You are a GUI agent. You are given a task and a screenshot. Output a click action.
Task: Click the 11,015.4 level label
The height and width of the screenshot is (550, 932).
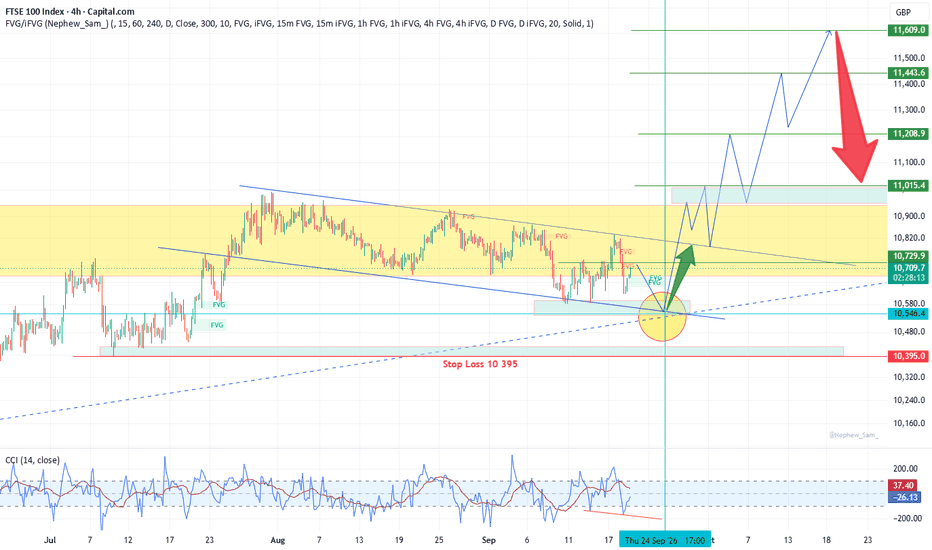tap(908, 186)
